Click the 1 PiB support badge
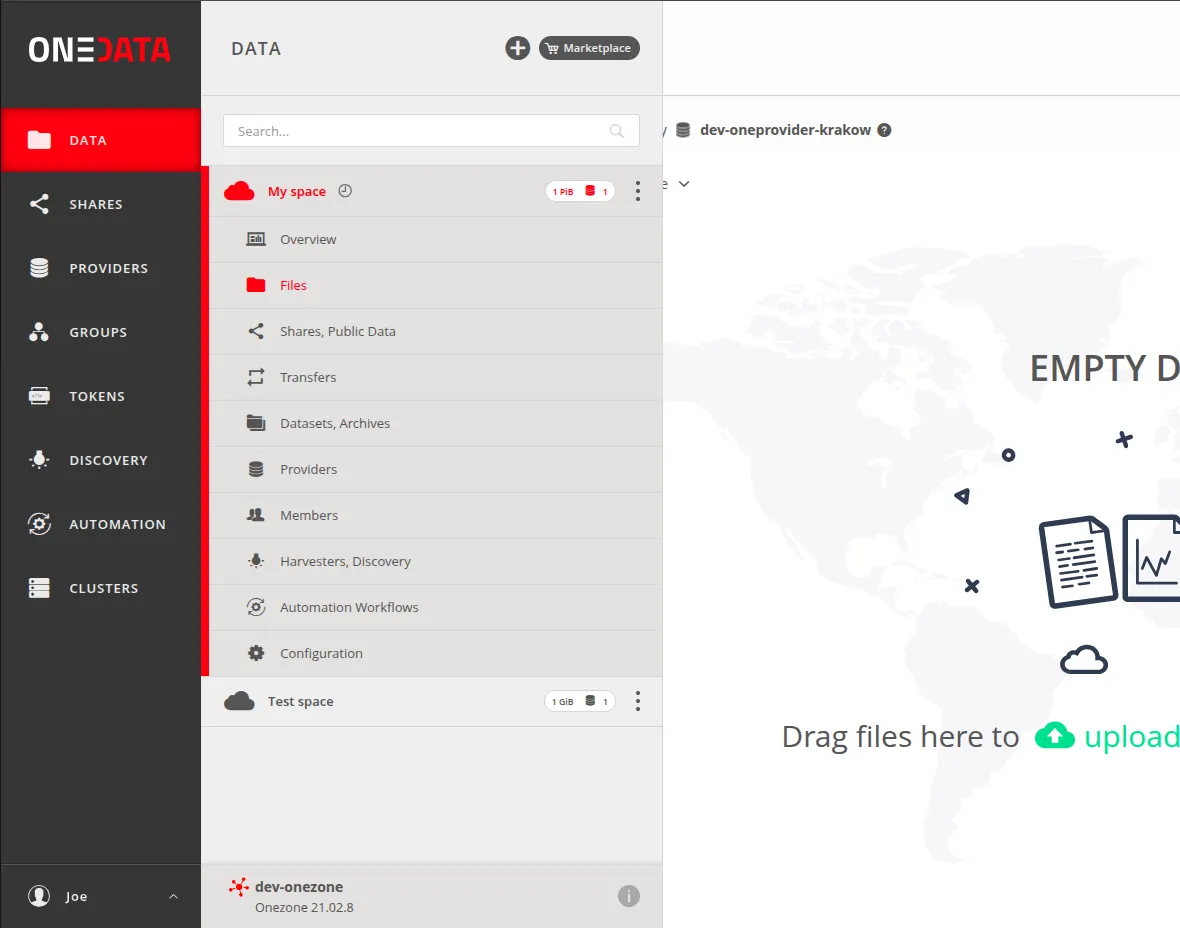Image resolution: width=1180 pixels, height=928 pixels. pyautogui.click(x=580, y=191)
